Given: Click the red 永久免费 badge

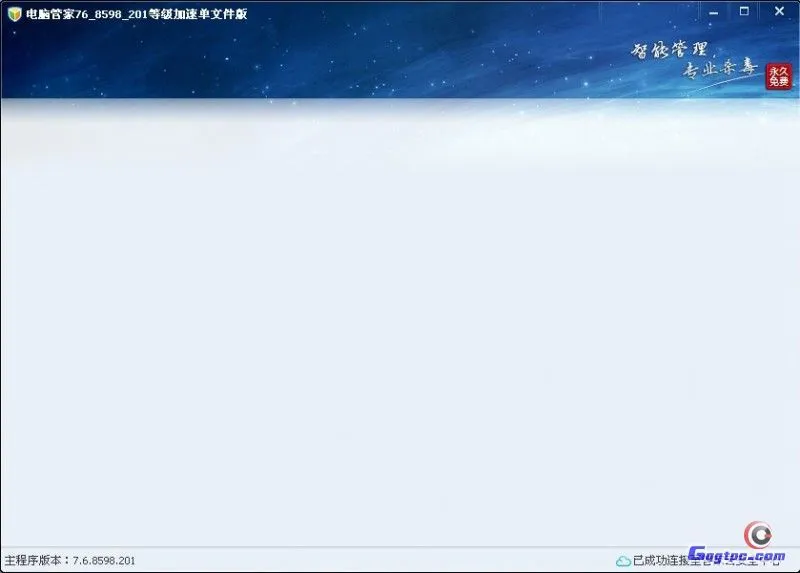Looking at the screenshot, I should pyautogui.click(x=779, y=77).
